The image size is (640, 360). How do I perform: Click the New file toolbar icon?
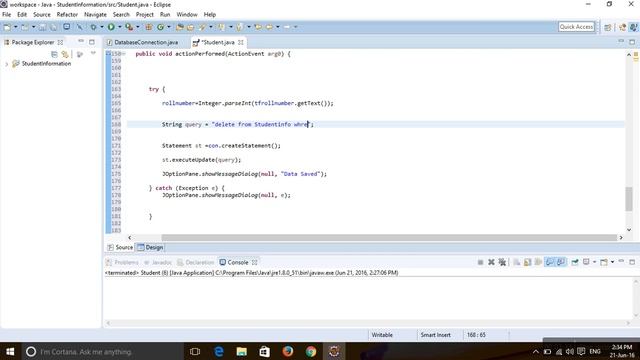click(x=7, y=27)
